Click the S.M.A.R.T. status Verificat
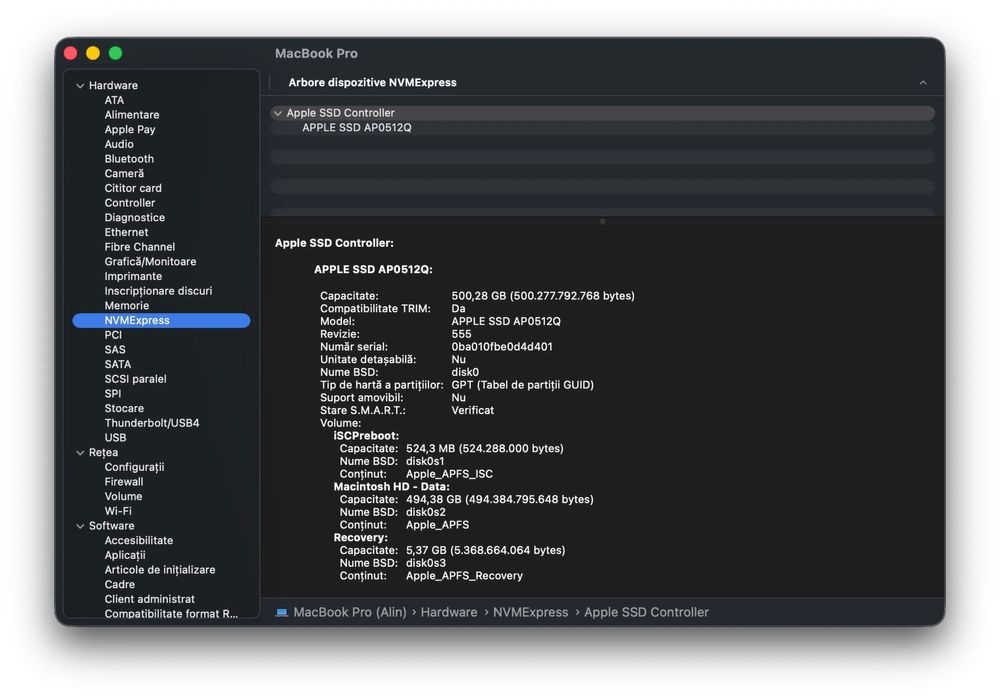The width and height of the screenshot is (1000, 699). pyautogui.click(x=473, y=411)
